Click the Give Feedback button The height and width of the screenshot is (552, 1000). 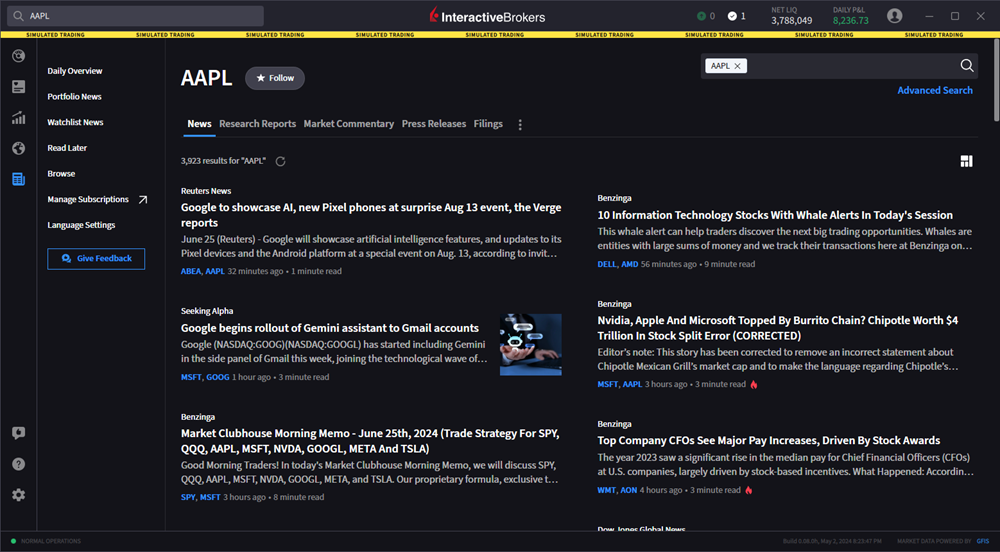96,258
